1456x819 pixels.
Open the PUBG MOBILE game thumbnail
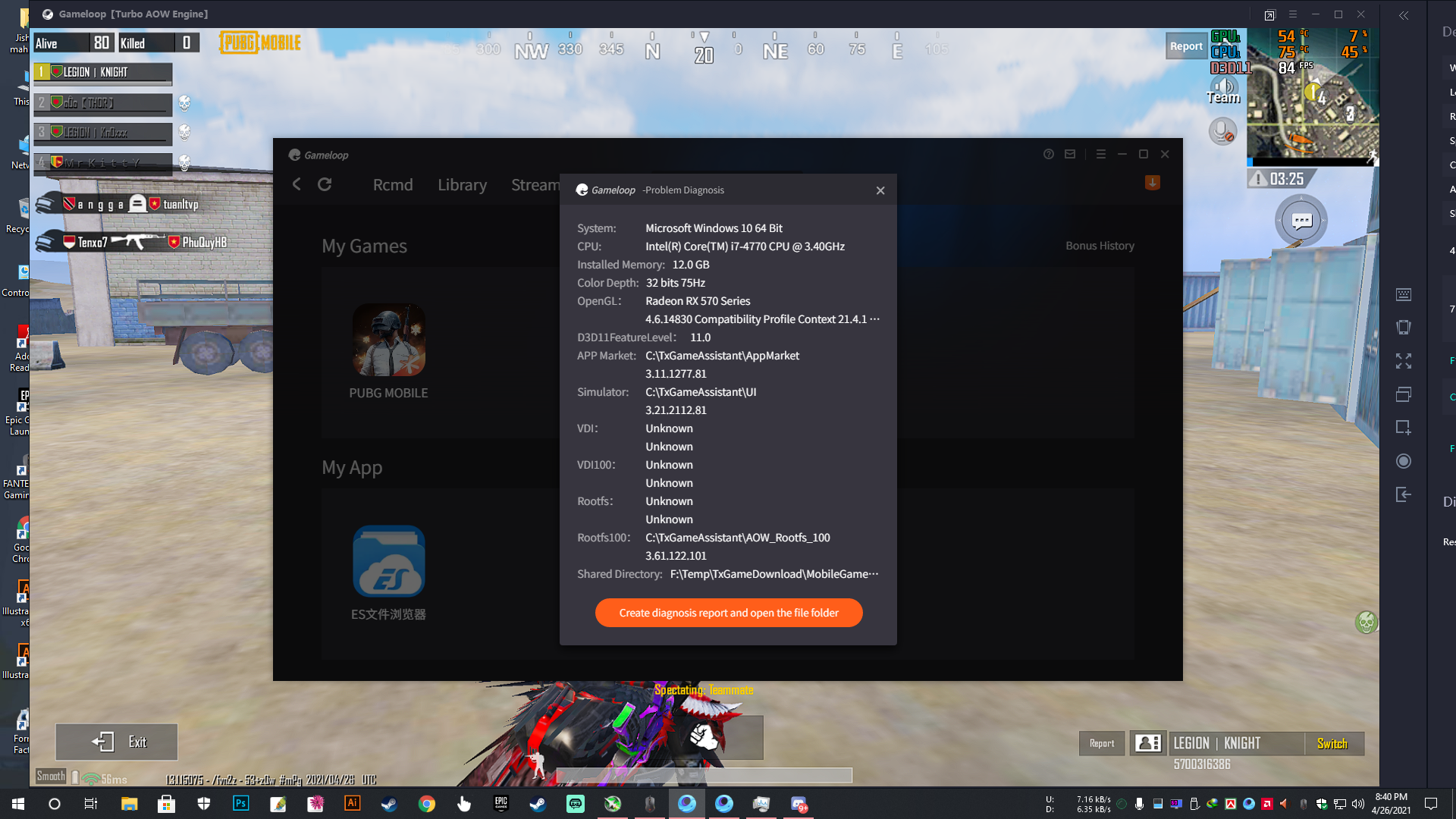point(388,340)
